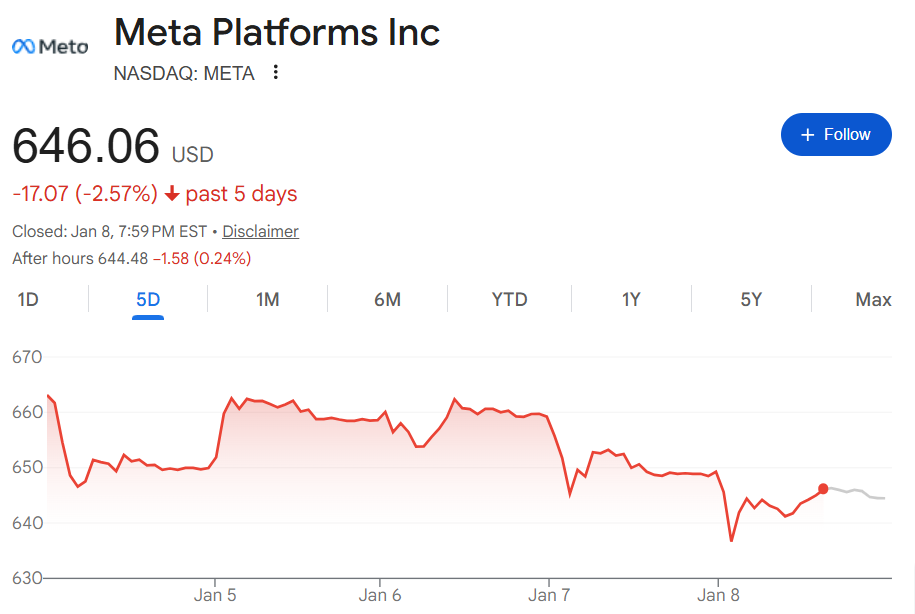Click the Jan 5 date label on chart
Image resolution: width=915 pixels, height=614 pixels.
point(215,595)
